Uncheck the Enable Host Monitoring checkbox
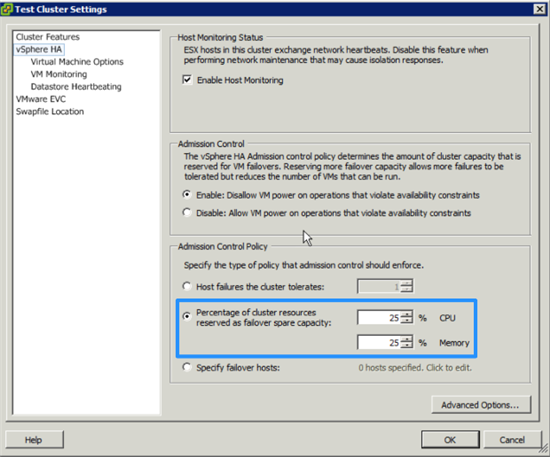Viewport: 550px width, 457px height. (x=187, y=80)
